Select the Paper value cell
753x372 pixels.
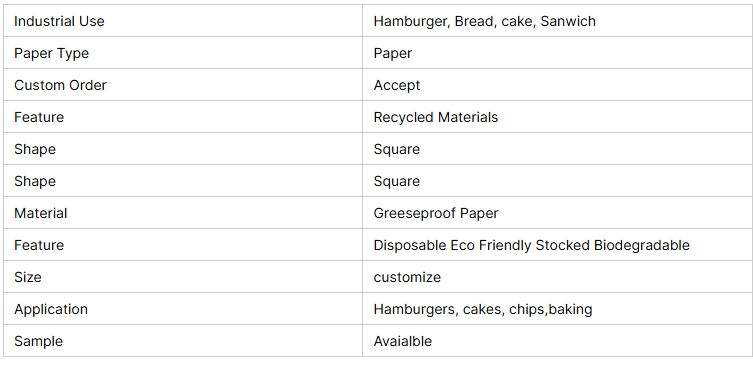pos(558,53)
